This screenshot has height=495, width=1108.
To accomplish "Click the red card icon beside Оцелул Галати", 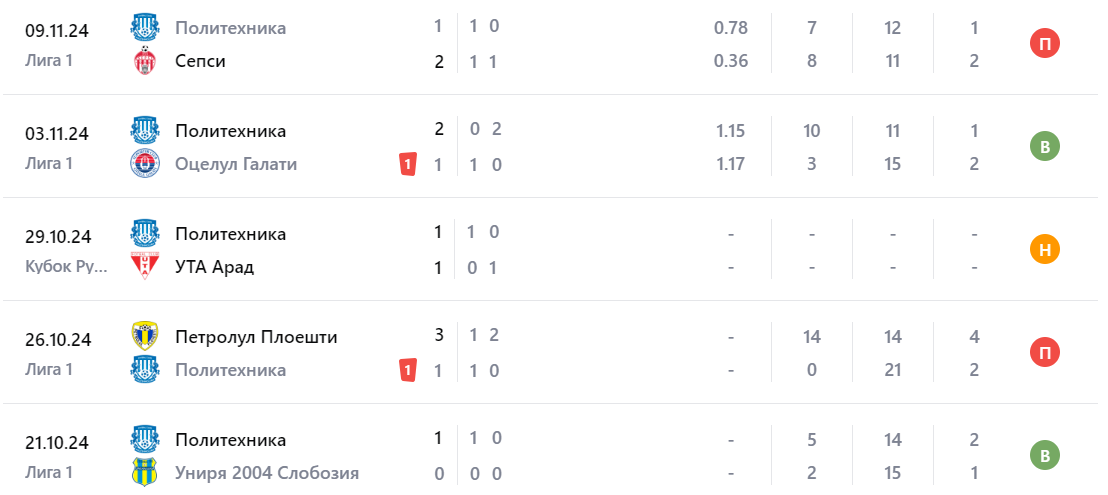I will [x=407, y=165].
